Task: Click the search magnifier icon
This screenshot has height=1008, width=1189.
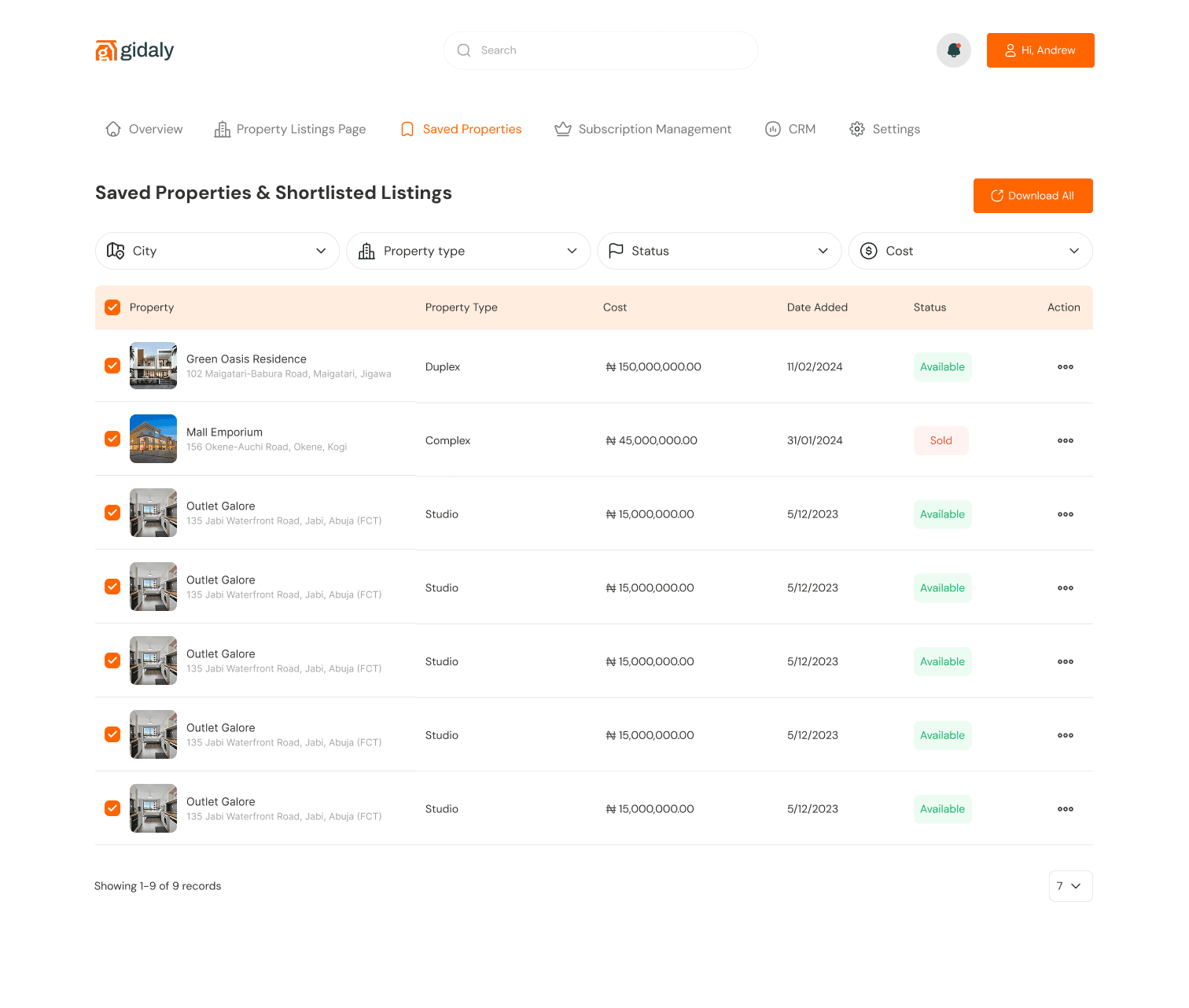Action: click(464, 50)
